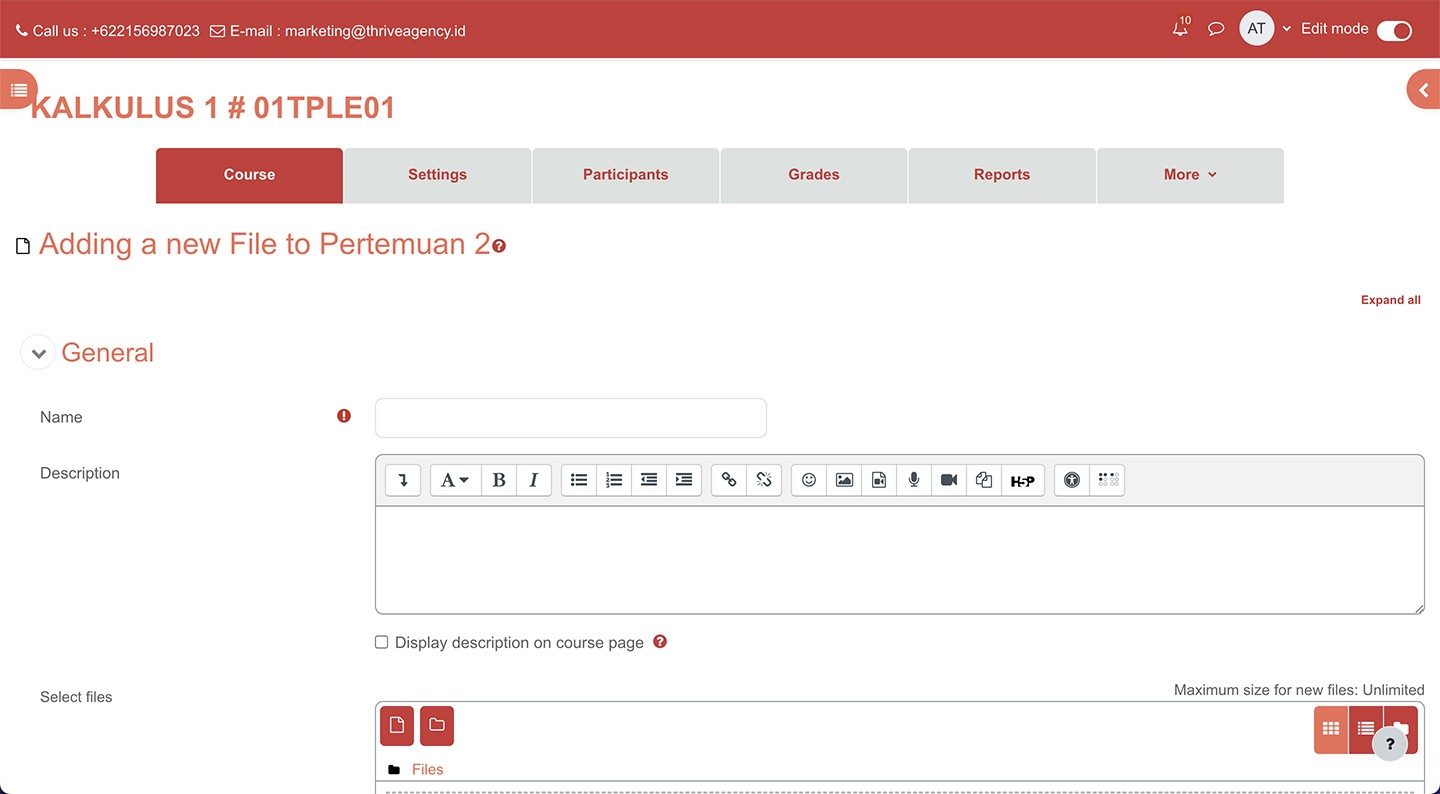Switch file picker to icon grid view

(x=1331, y=729)
